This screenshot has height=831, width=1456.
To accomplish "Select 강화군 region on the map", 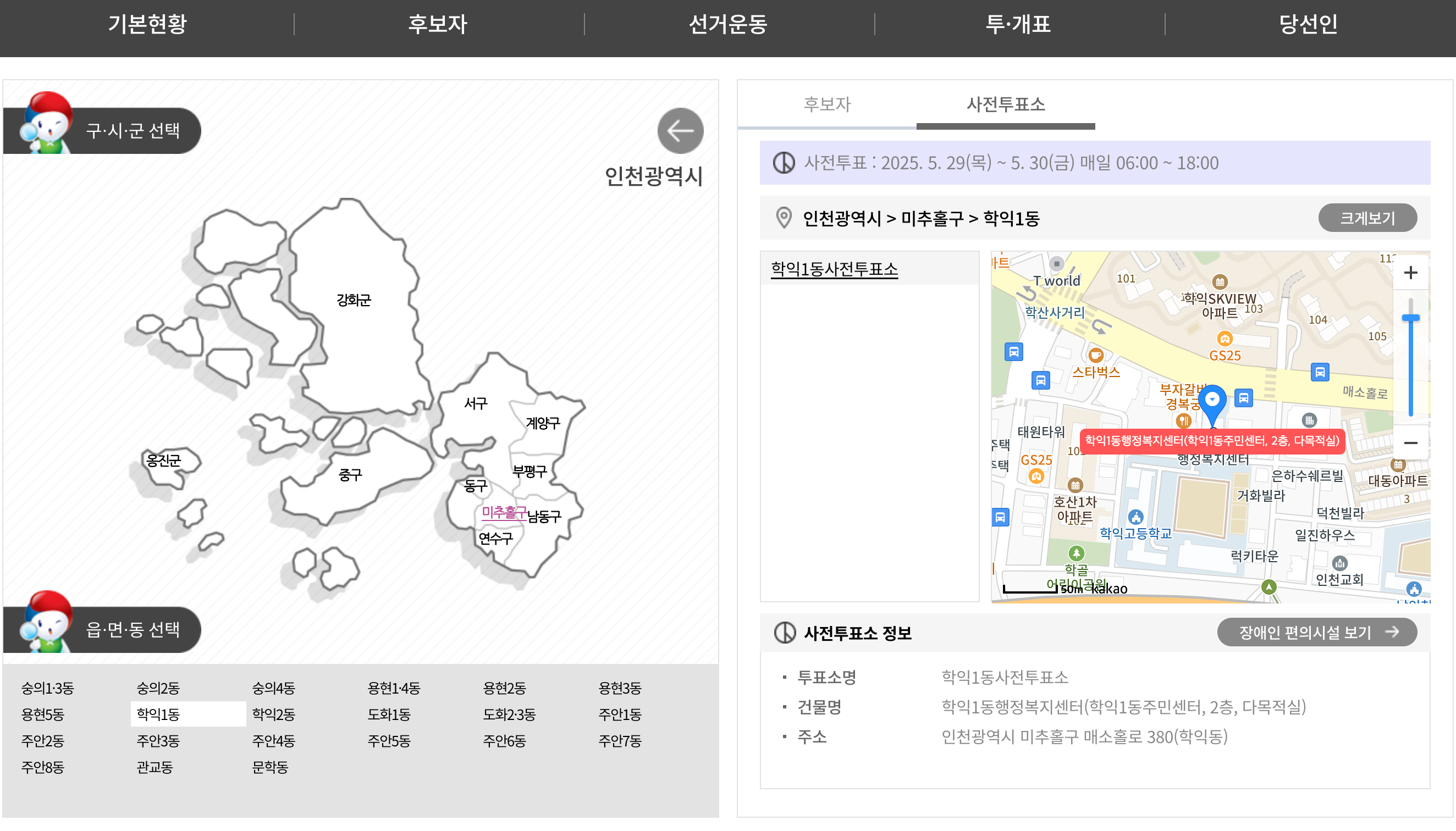I will click(x=354, y=300).
